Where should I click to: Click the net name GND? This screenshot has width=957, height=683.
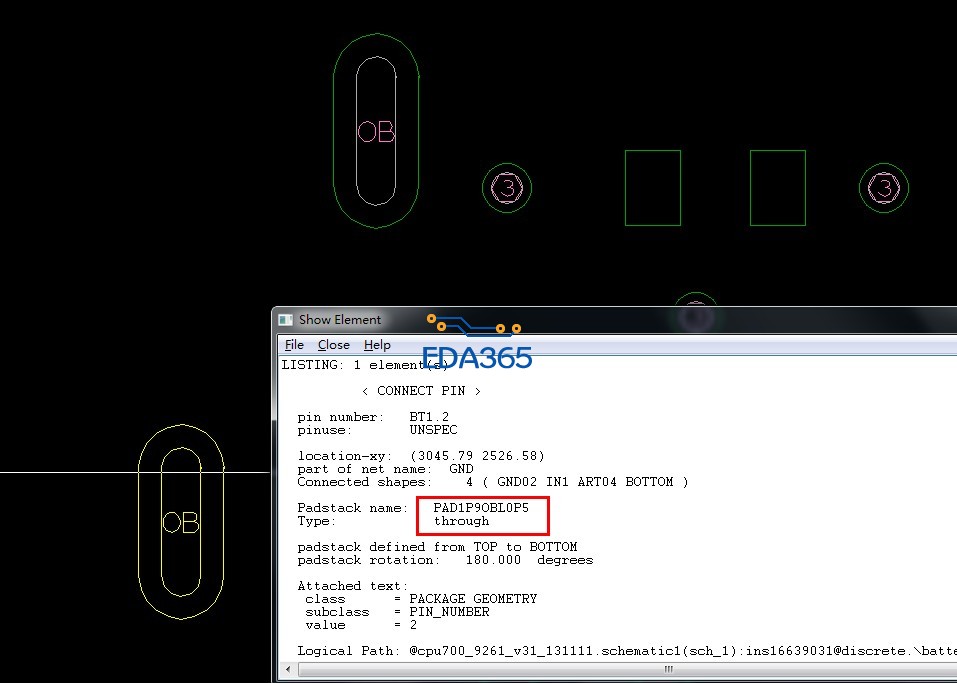pyautogui.click(x=461, y=469)
